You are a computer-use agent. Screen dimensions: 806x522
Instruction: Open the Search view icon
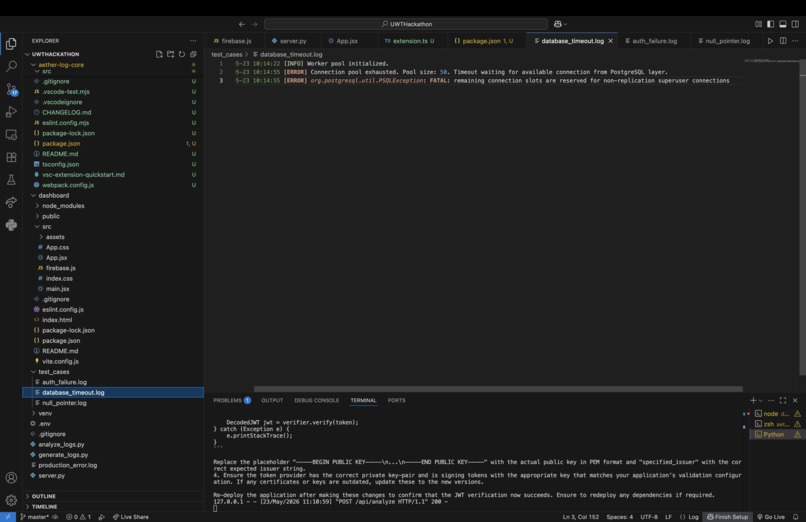[11, 66]
